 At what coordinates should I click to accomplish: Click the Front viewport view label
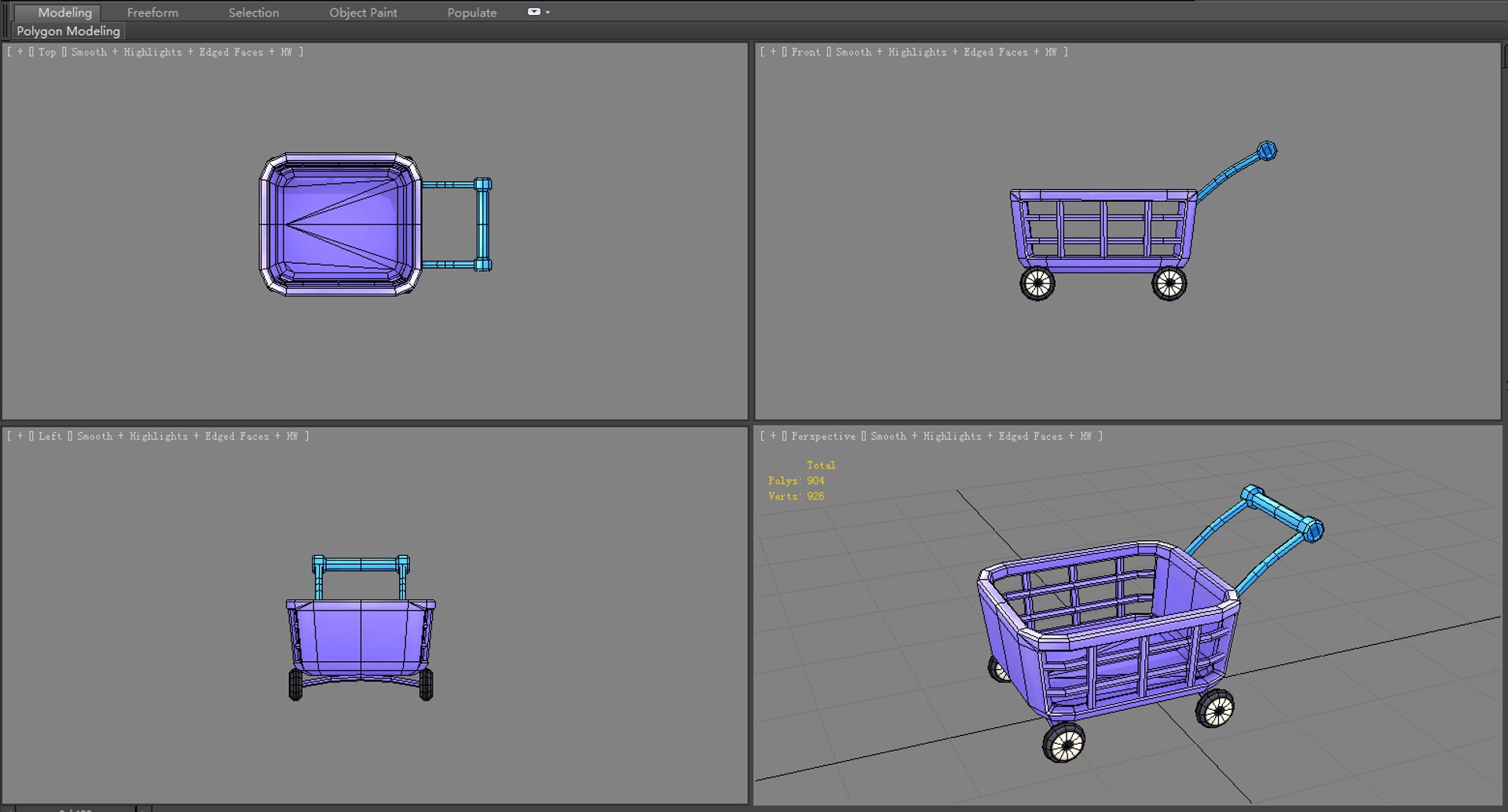[x=806, y=52]
